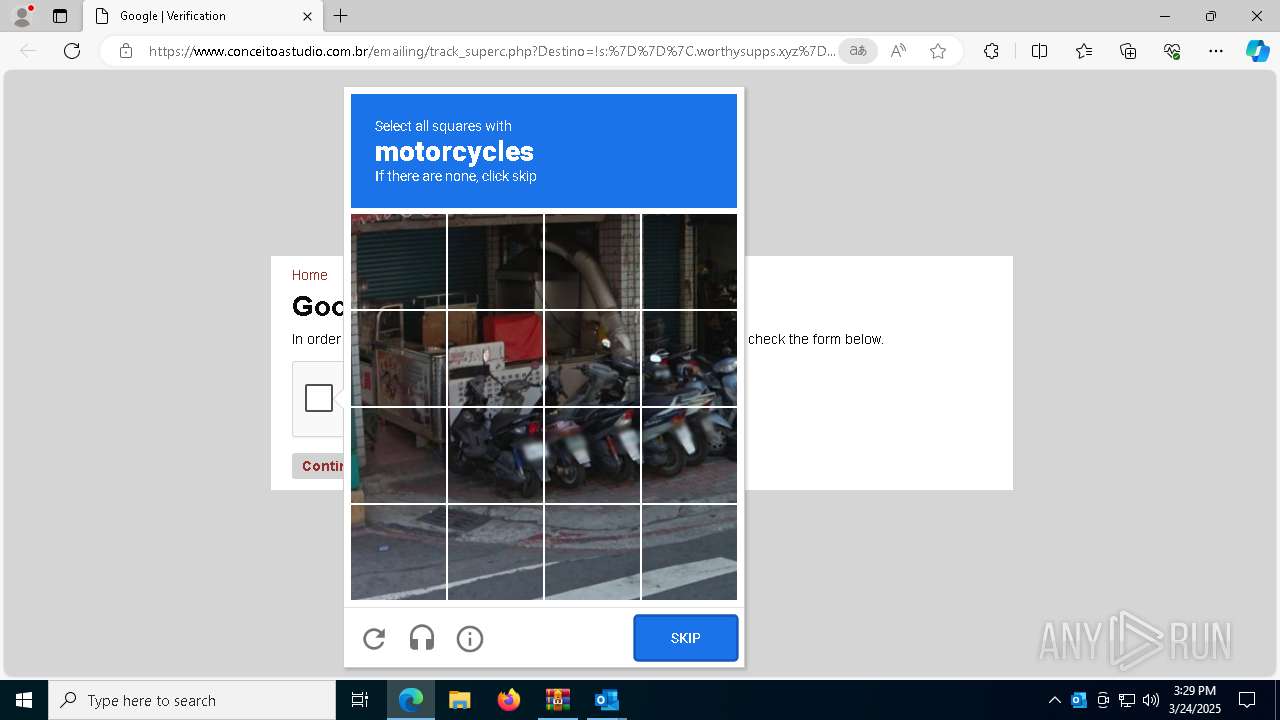Open Copilot sidebar
Image resolution: width=1280 pixels, height=720 pixels.
[1257, 51]
